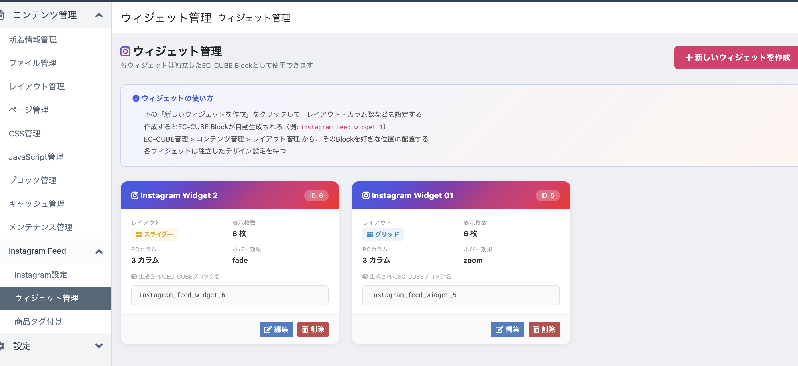The width and height of the screenshot is (798, 366).
Task: Edit Instagram Widget 01
Action: (x=507, y=329)
